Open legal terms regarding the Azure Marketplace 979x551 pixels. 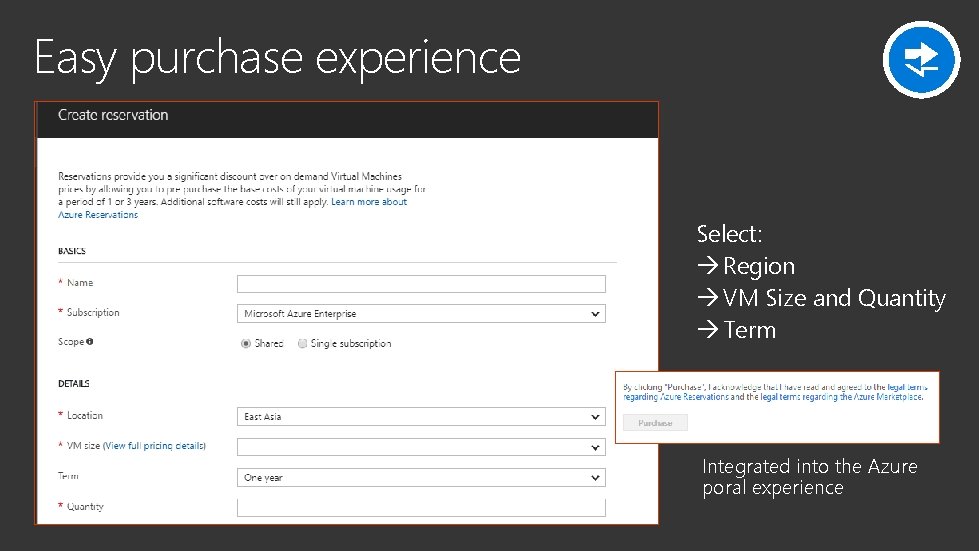[x=841, y=397]
